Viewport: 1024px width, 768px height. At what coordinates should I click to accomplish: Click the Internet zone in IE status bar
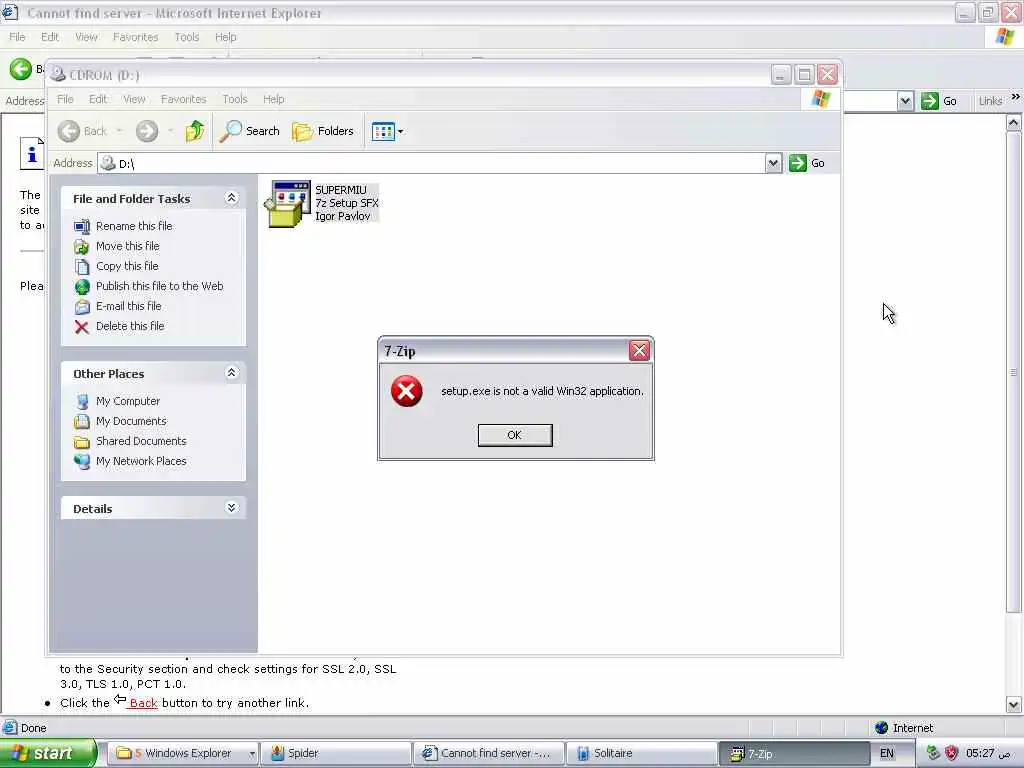click(905, 728)
